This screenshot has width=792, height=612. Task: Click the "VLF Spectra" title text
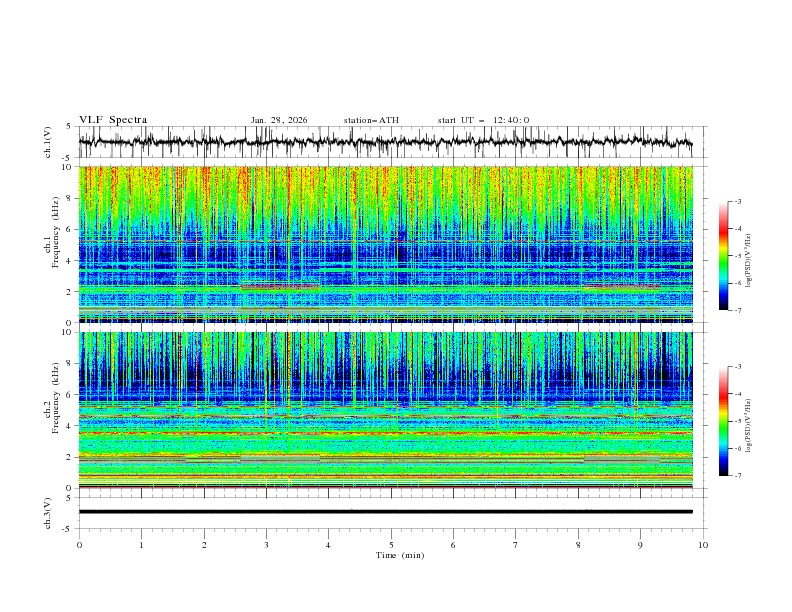point(113,120)
